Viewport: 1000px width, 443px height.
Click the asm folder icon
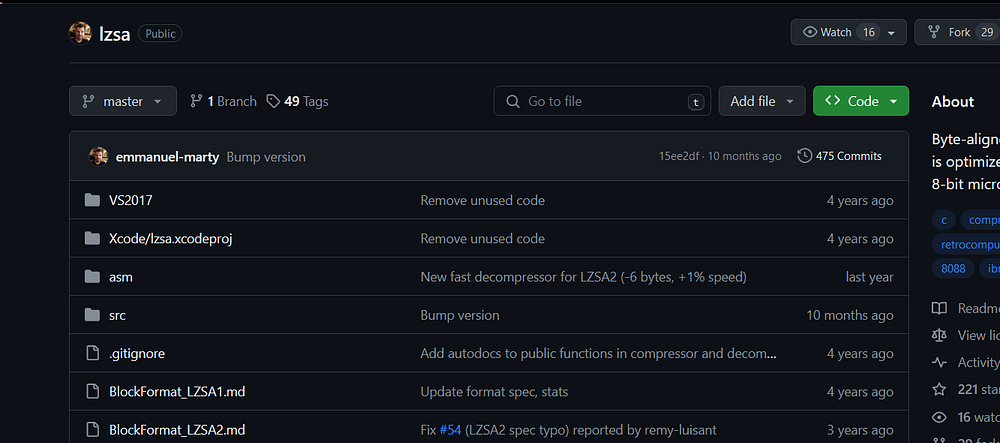pos(92,277)
